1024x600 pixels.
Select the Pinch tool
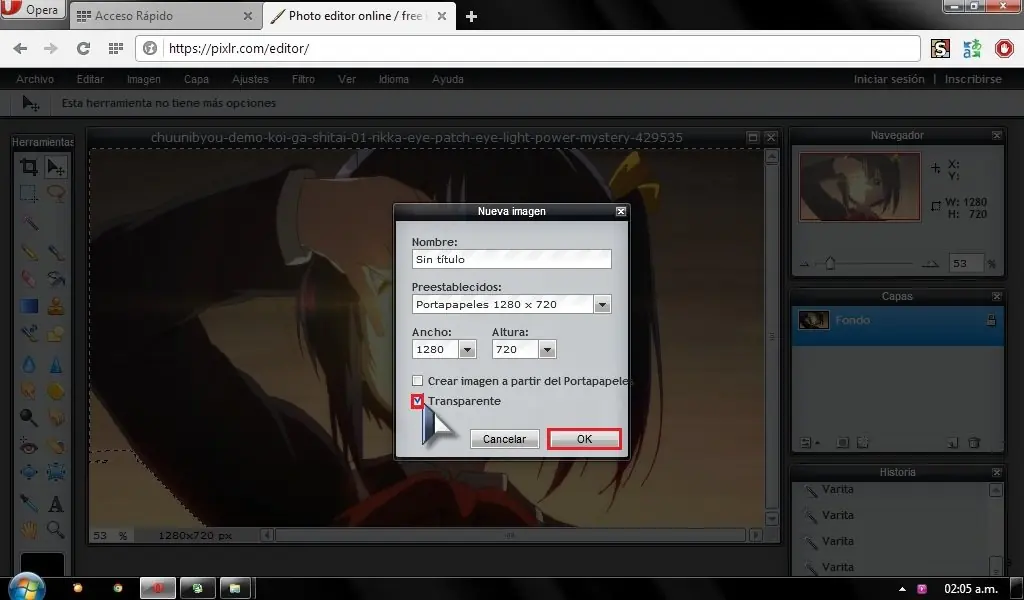(56, 471)
